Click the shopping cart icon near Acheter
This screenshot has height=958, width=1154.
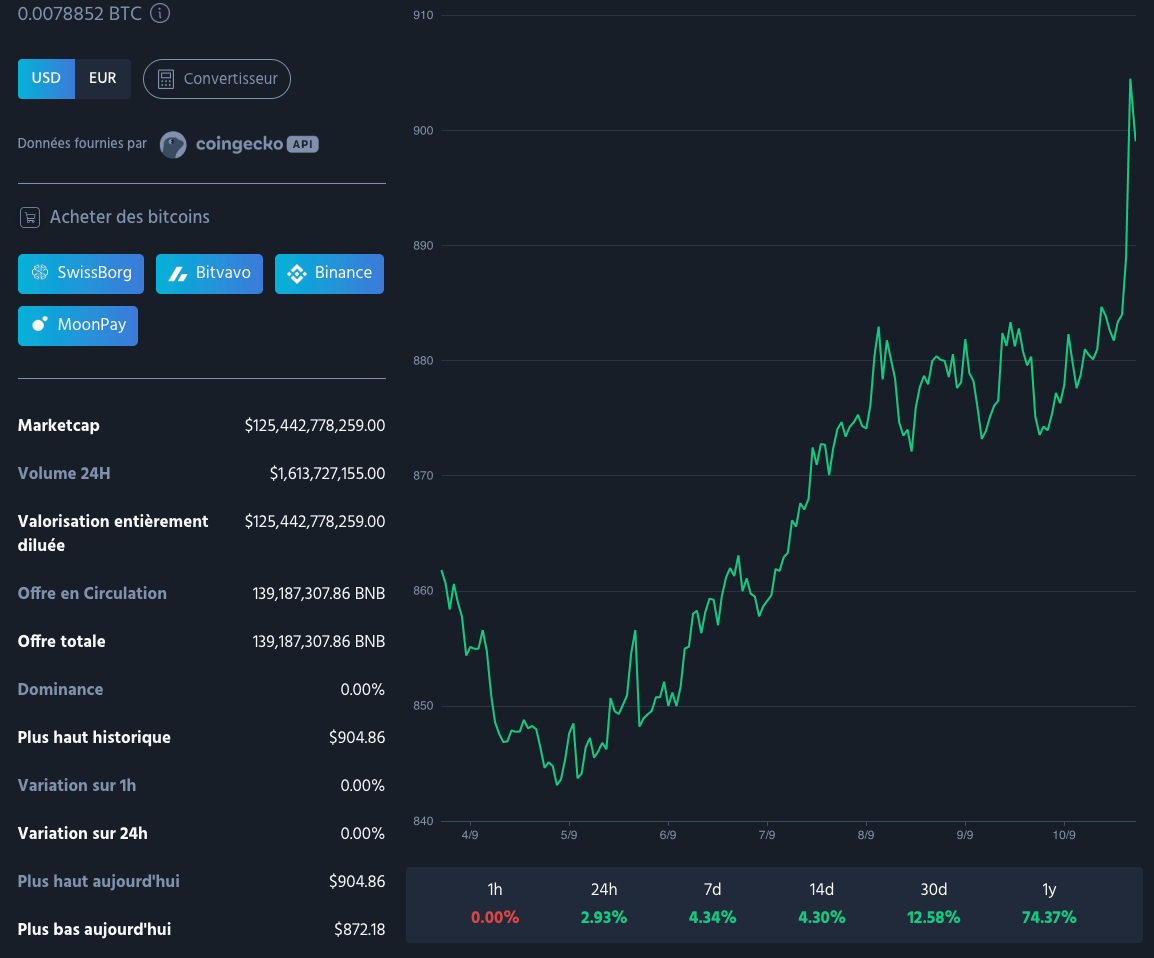[30, 217]
